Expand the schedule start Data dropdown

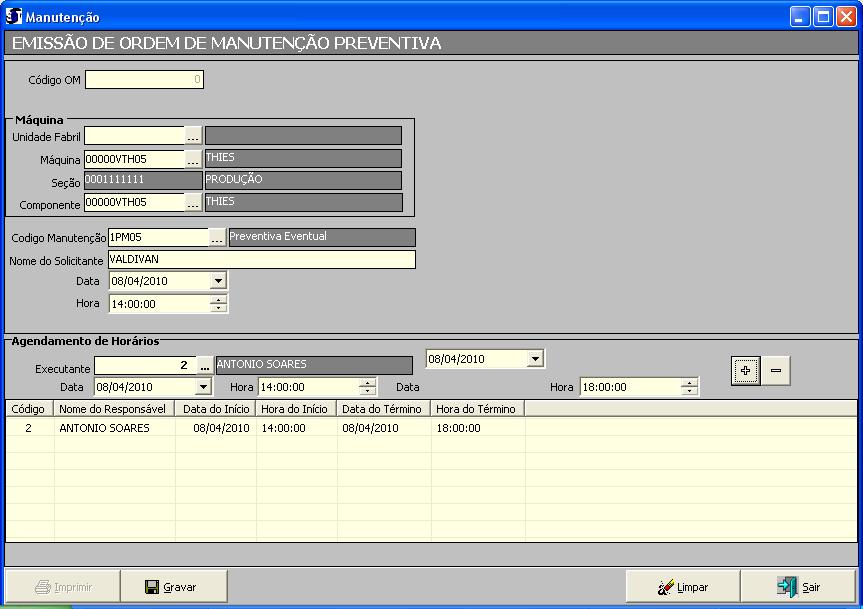(x=203, y=387)
